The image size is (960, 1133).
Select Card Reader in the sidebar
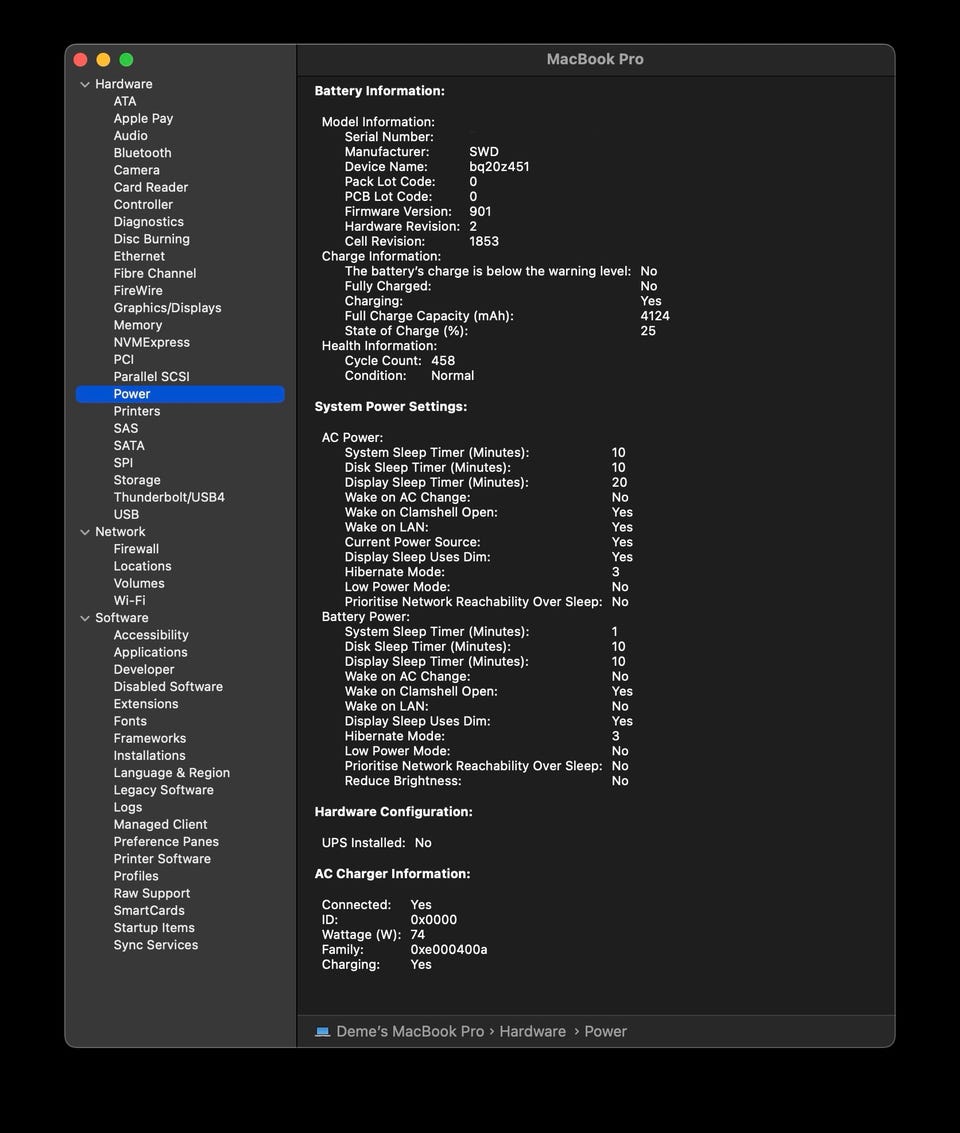[150, 187]
